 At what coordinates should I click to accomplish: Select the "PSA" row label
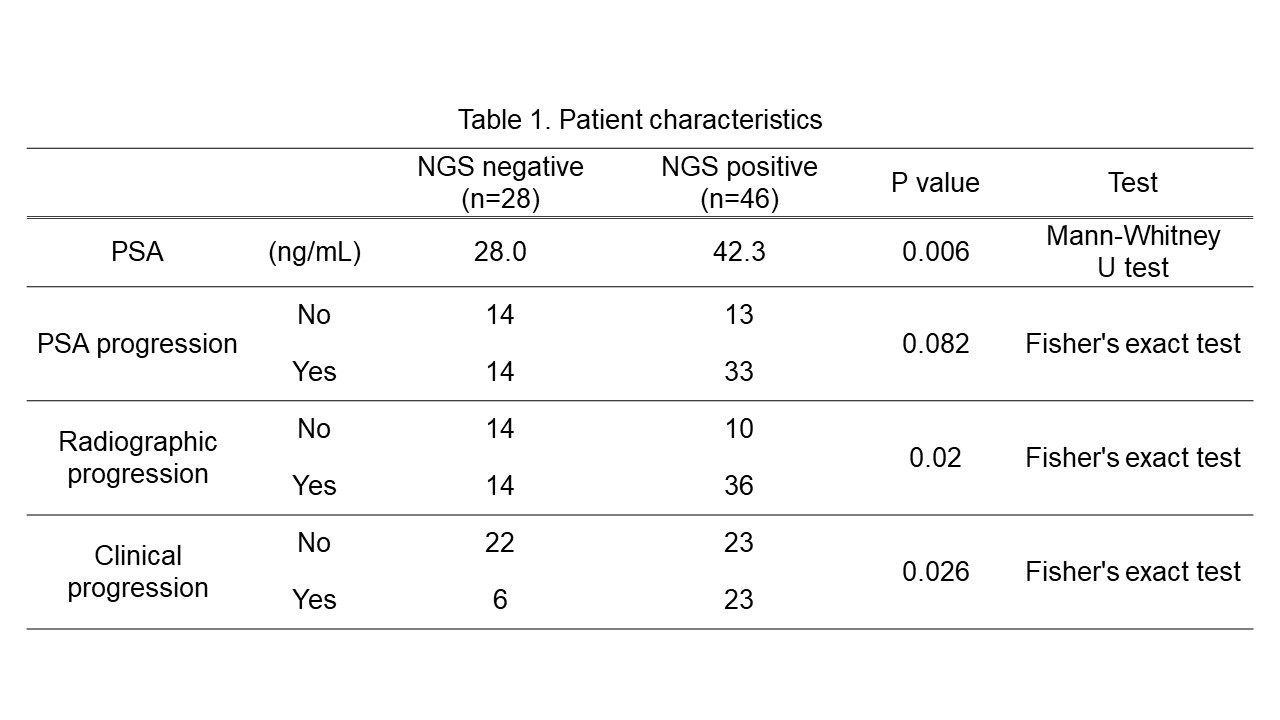tap(137, 252)
